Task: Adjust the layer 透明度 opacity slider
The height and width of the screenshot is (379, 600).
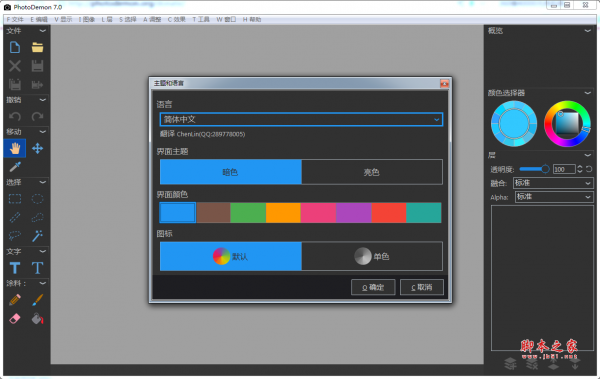Action: pyautogui.click(x=534, y=169)
